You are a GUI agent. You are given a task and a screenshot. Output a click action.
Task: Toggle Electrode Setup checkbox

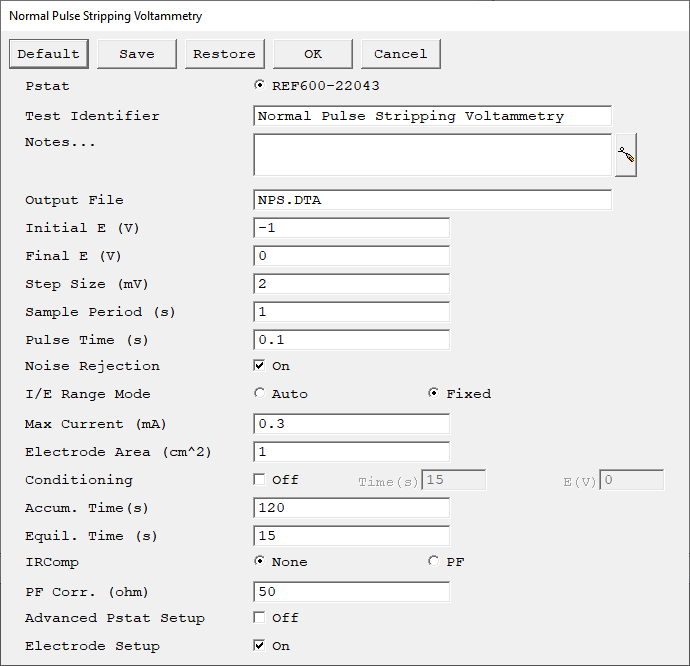pyautogui.click(x=259, y=645)
